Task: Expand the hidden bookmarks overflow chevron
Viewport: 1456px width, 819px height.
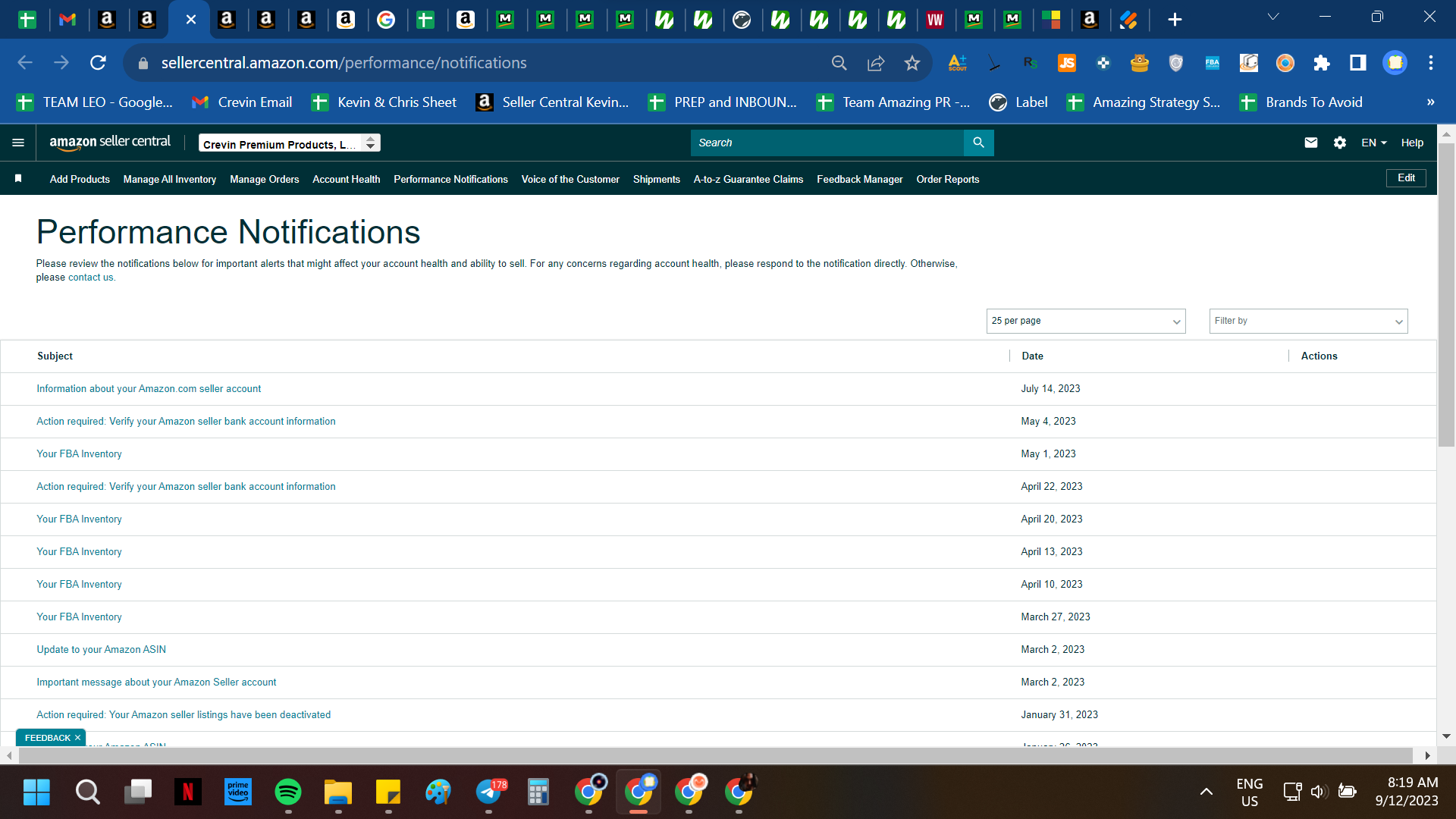Action: pyautogui.click(x=1430, y=102)
